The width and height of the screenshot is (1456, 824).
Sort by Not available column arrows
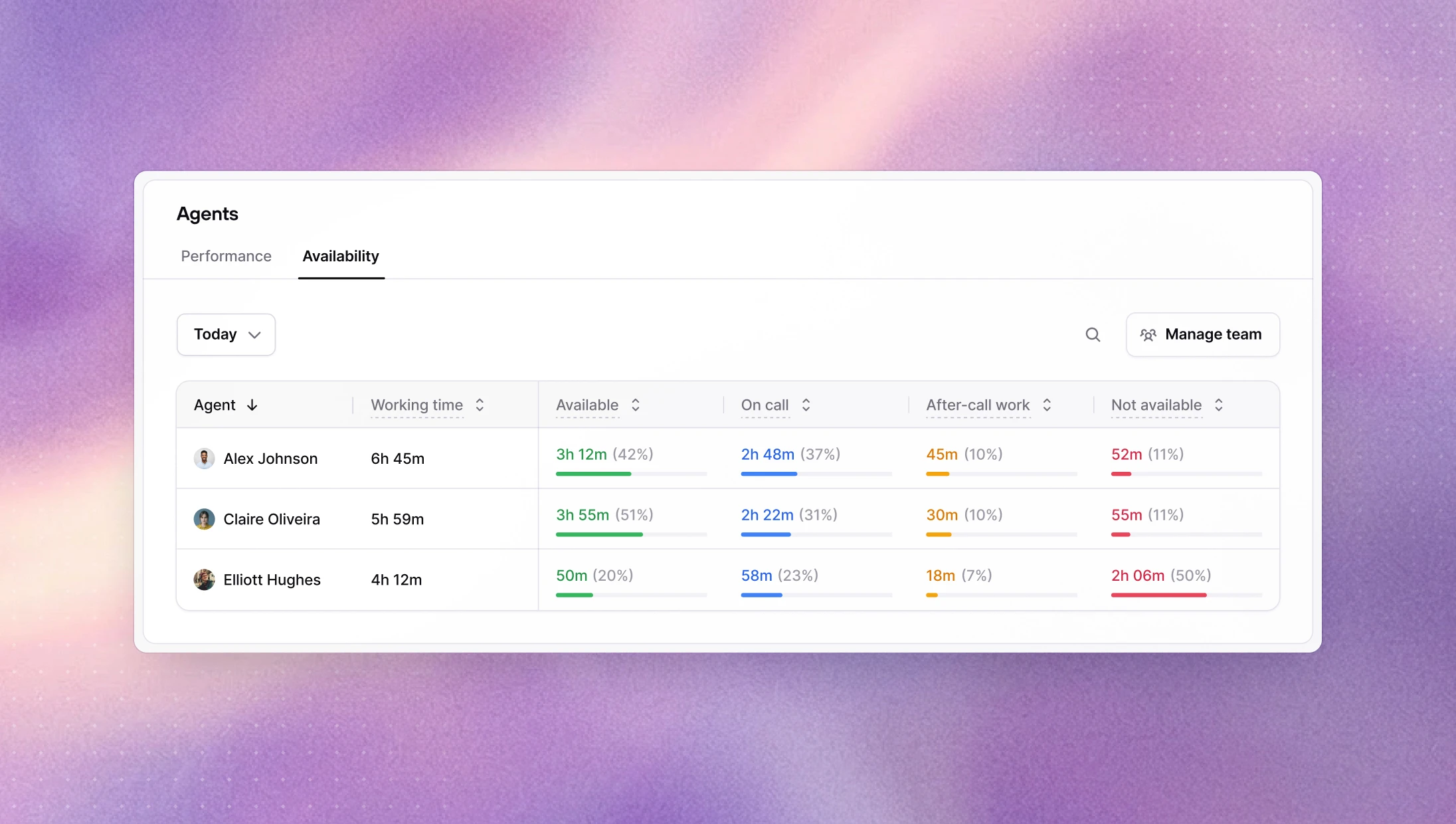[1219, 405]
